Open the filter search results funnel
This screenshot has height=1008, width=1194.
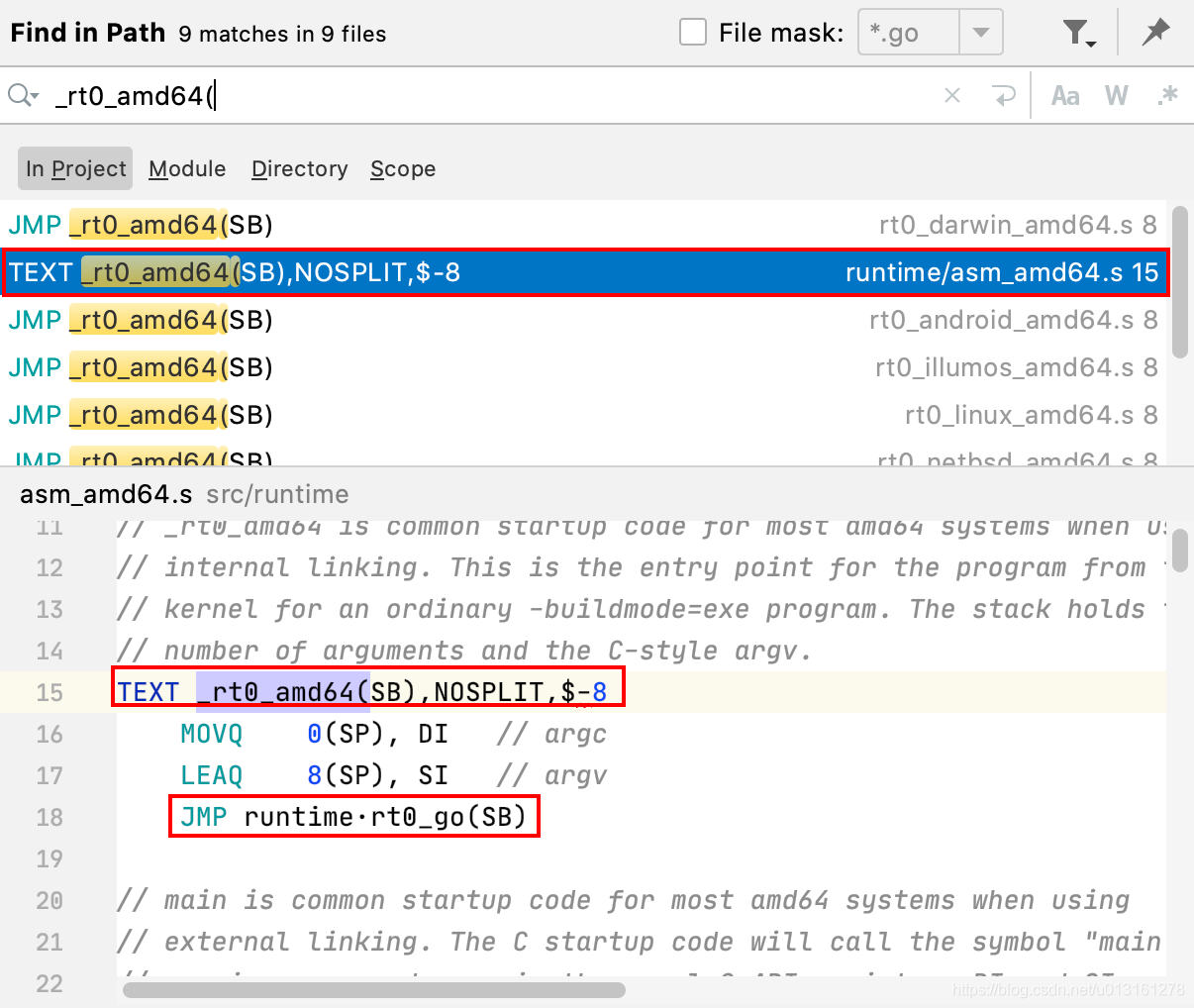tap(1079, 34)
